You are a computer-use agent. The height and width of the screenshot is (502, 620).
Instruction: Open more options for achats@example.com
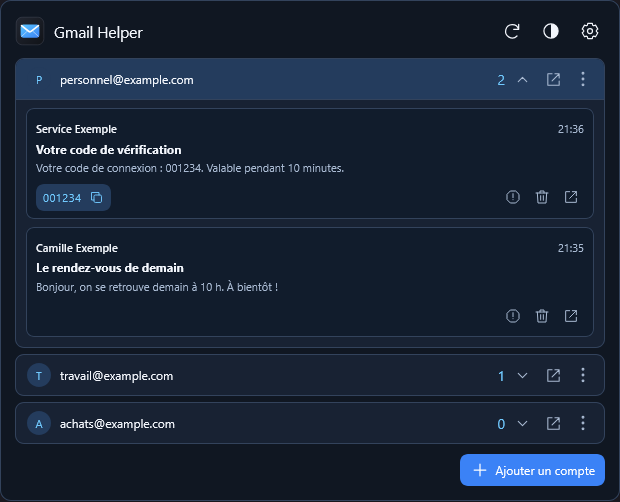583,423
